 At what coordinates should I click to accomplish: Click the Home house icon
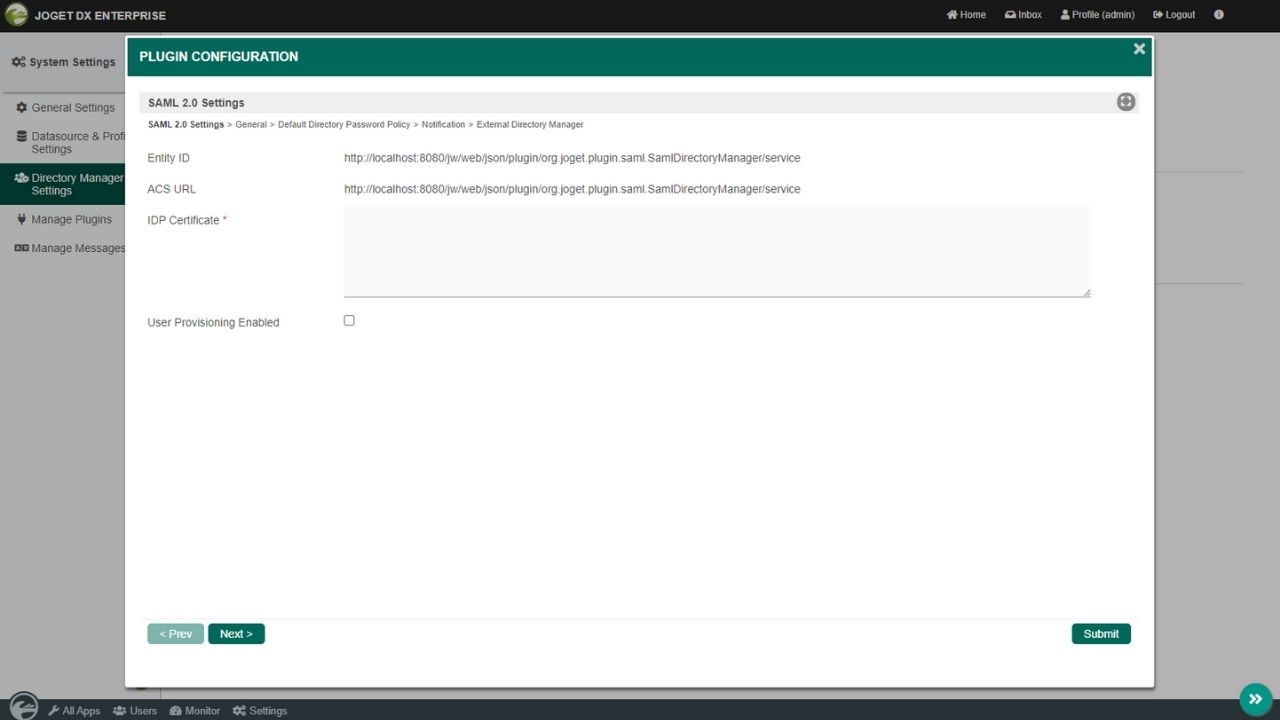952,15
